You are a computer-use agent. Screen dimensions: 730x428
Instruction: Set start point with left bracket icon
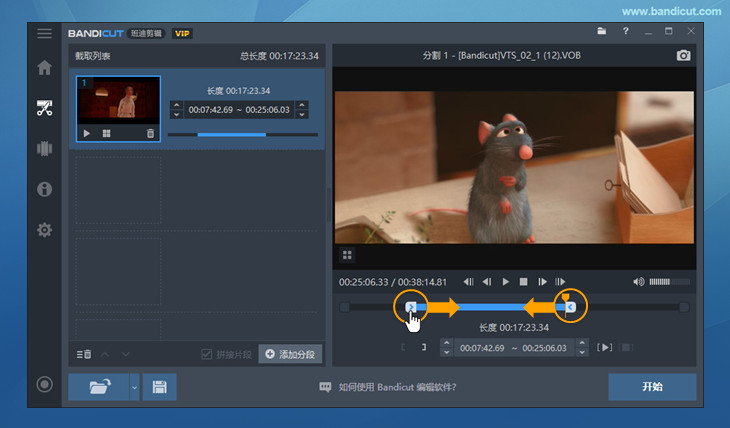pyautogui.click(x=403, y=347)
